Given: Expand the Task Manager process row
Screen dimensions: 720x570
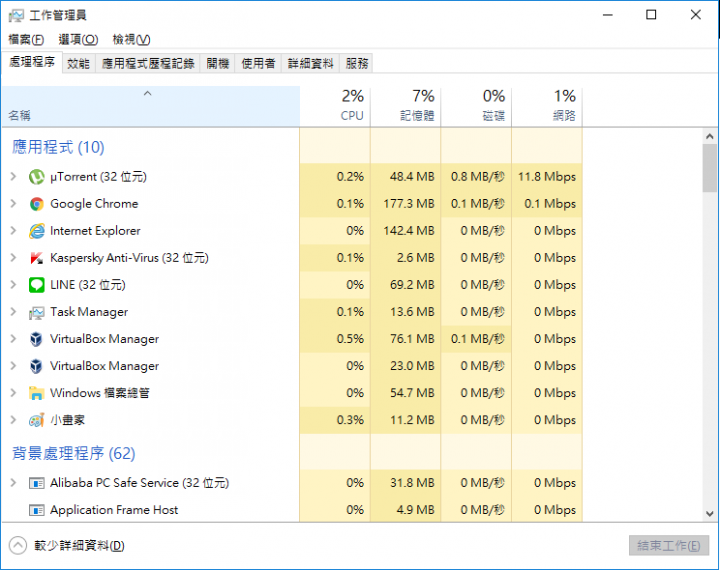Looking at the screenshot, I should click(x=13, y=312).
